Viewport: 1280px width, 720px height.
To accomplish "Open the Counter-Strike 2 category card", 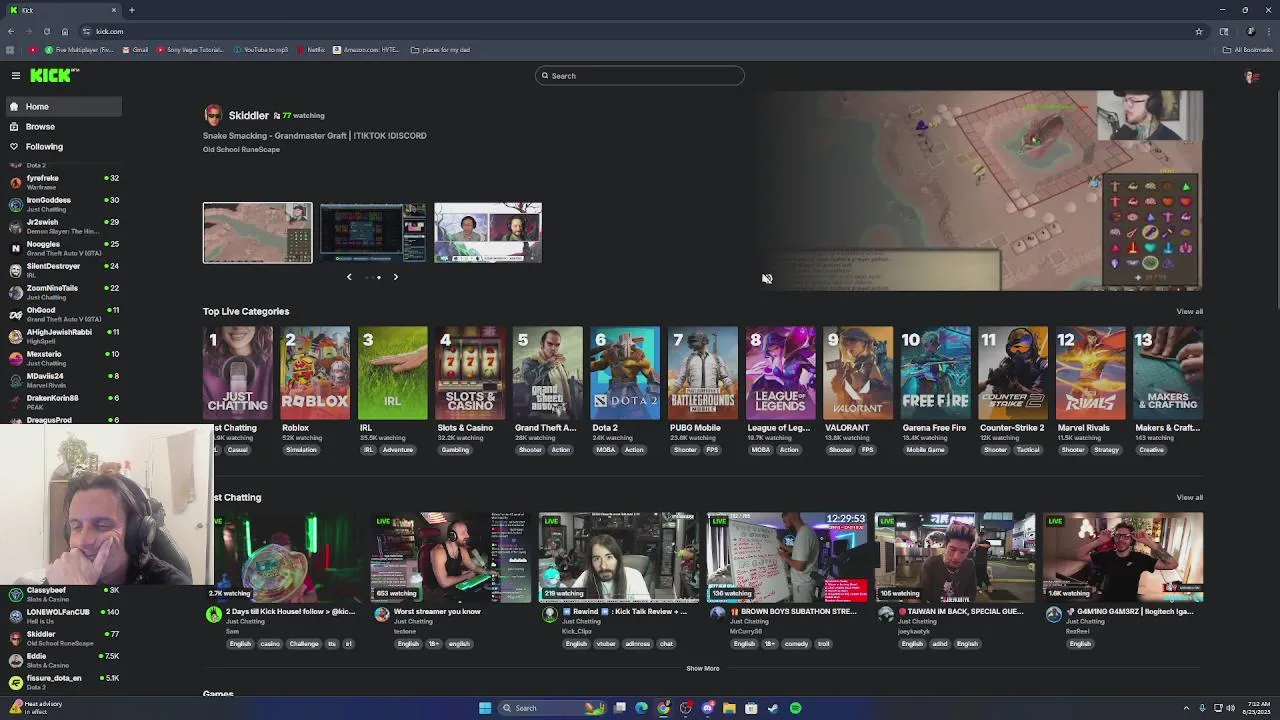I will click(x=1012, y=372).
